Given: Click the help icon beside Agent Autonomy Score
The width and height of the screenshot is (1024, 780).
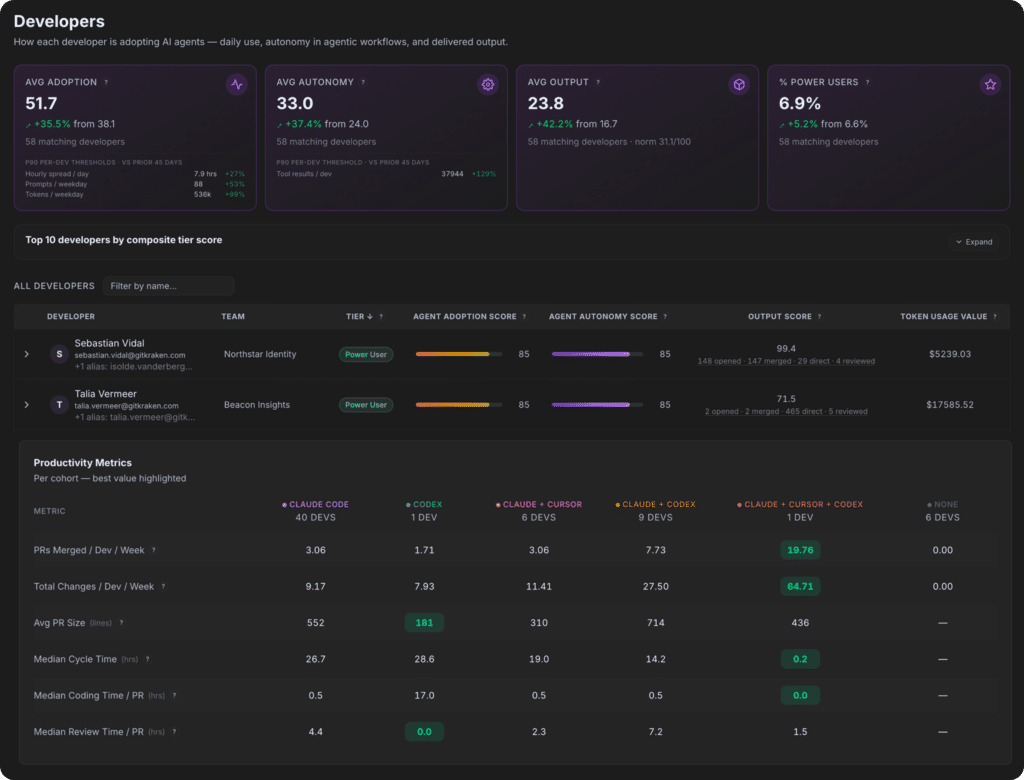Looking at the screenshot, I should point(665,317).
